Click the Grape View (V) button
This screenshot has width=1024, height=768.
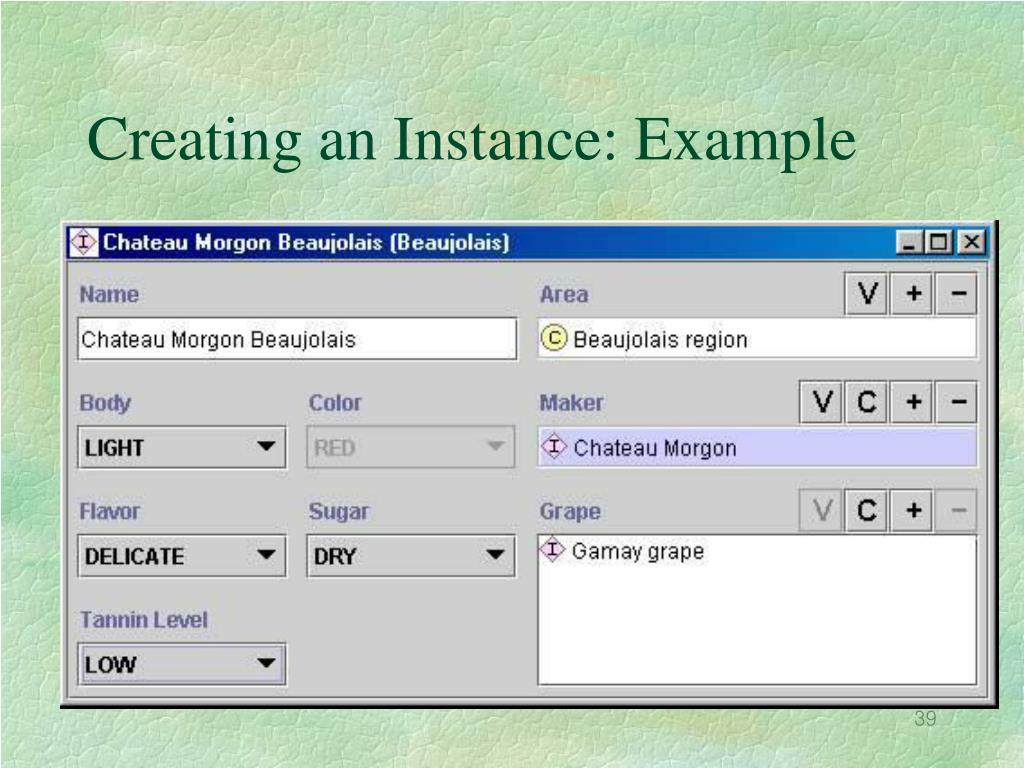(x=822, y=511)
